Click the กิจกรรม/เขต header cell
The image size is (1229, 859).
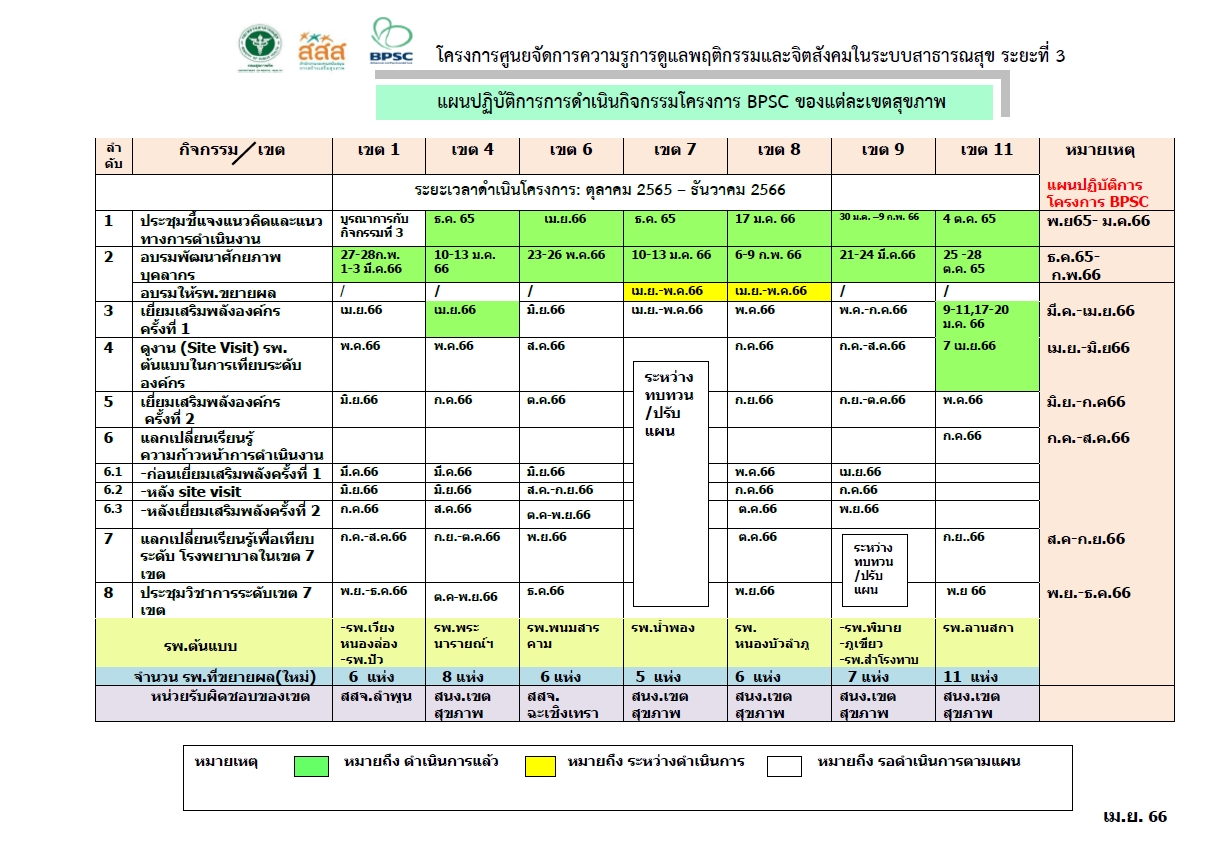pyautogui.click(x=232, y=150)
